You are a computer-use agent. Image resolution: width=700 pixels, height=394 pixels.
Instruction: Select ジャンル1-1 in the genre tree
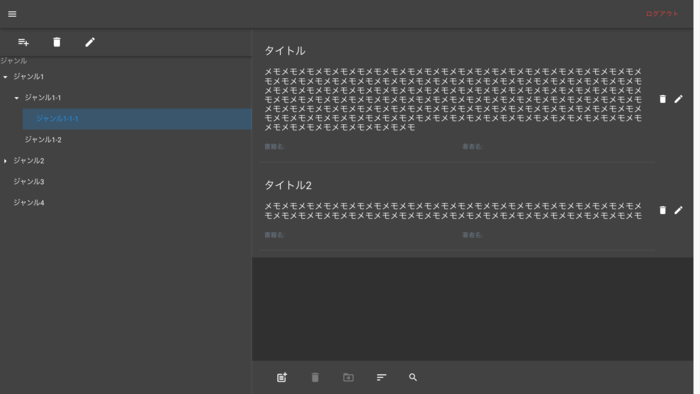[x=43, y=98]
